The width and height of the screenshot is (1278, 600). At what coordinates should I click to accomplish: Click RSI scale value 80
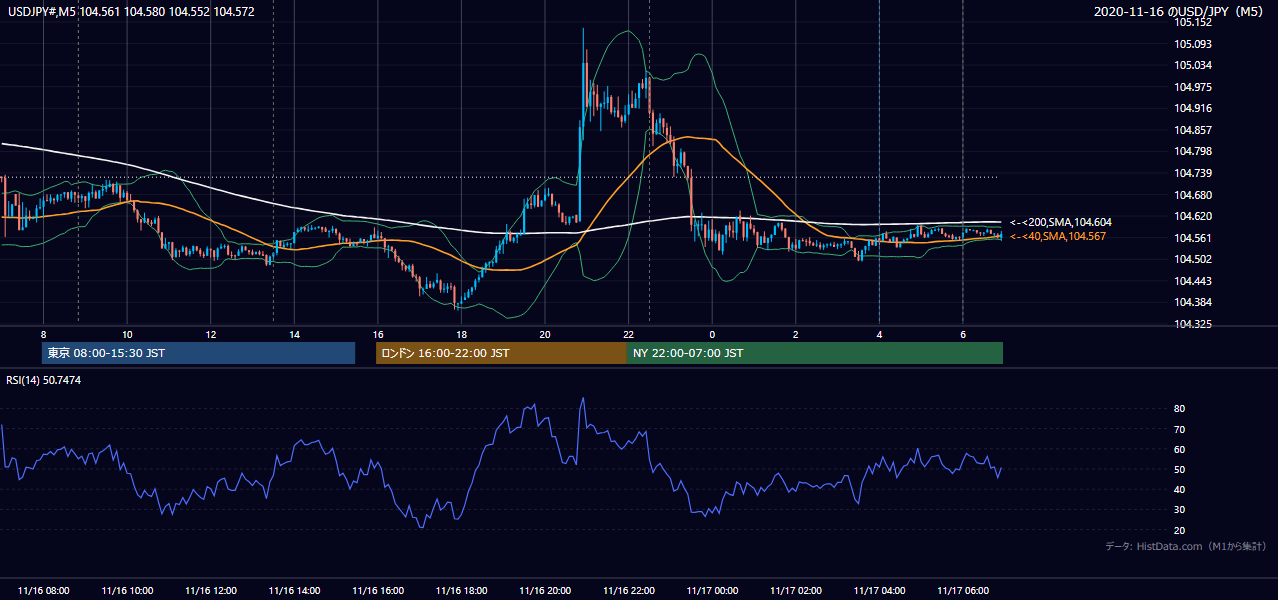(1180, 409)
